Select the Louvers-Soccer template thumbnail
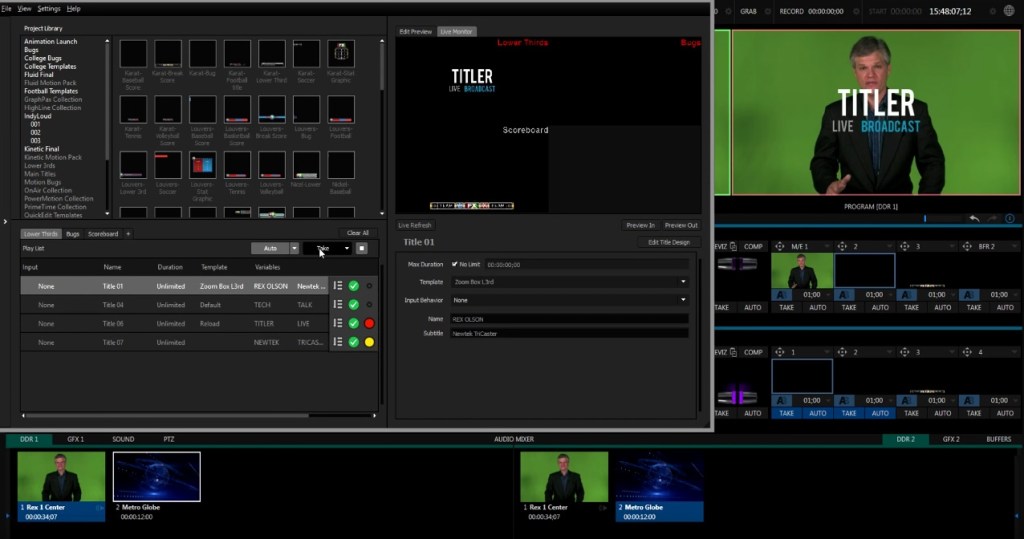This screenshot has width=1024, height=539. point(168,165)
